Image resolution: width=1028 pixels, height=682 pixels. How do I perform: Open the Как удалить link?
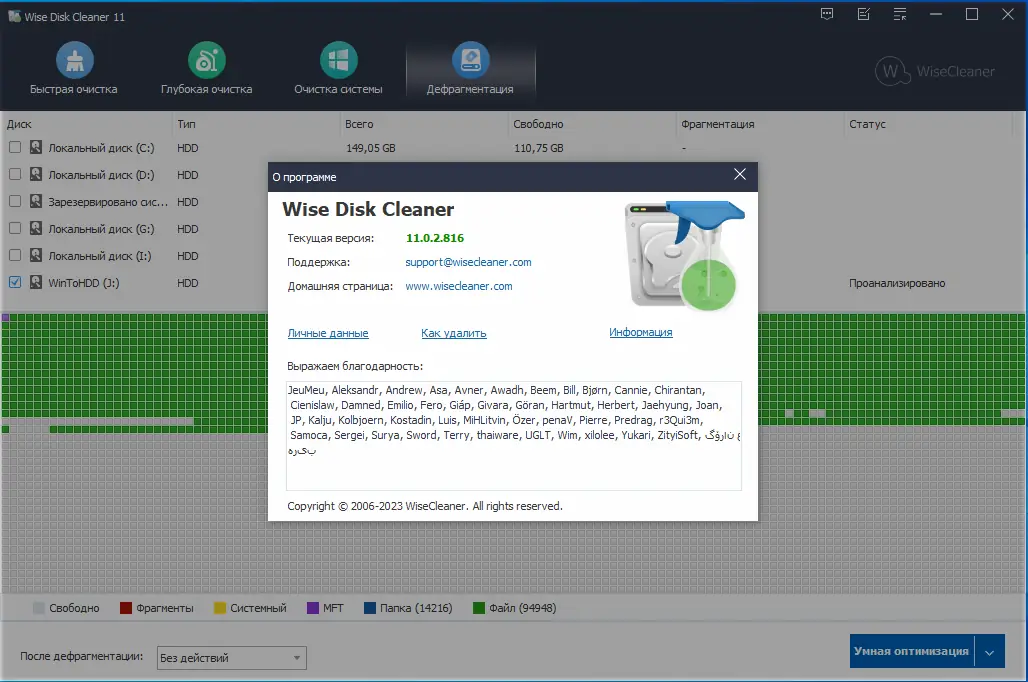click(453, 332)
